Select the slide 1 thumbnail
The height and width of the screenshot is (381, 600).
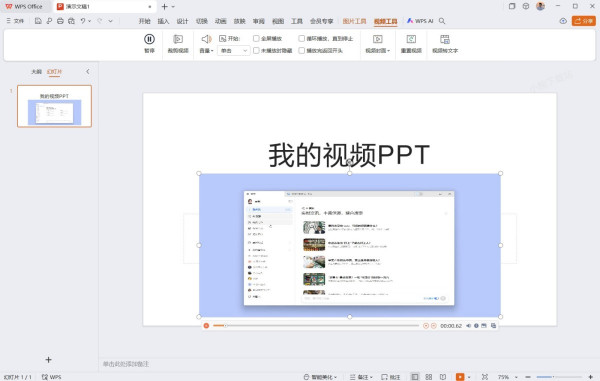click(54, 106)
